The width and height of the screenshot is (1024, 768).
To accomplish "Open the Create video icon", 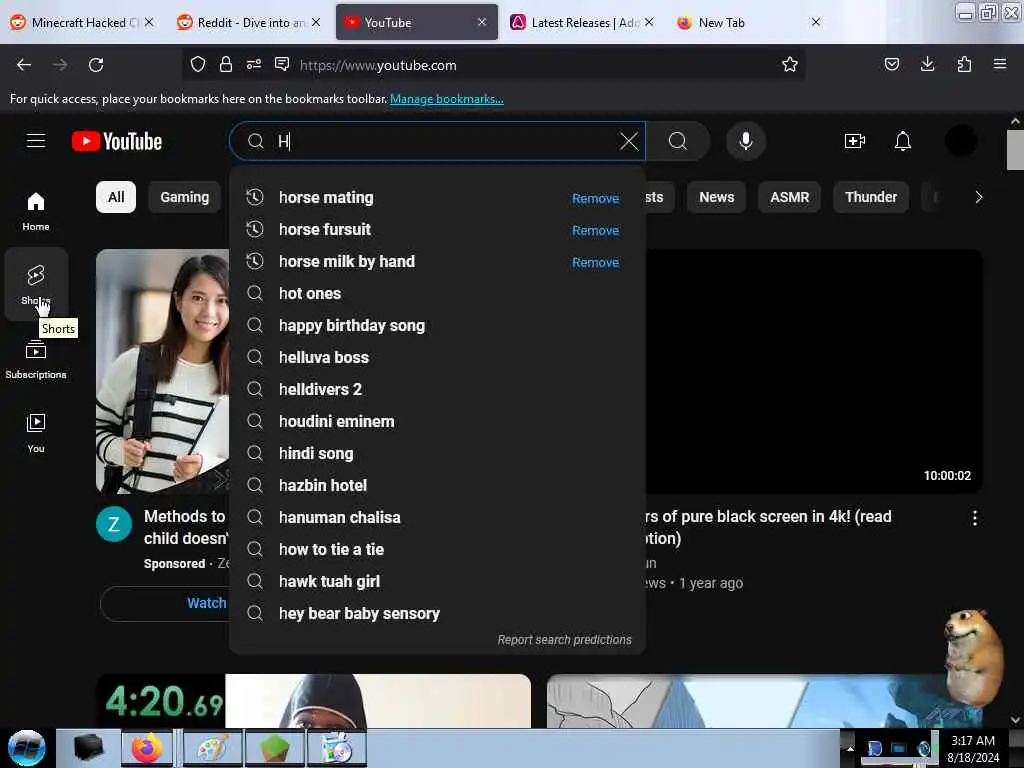I will pos(854,141).
